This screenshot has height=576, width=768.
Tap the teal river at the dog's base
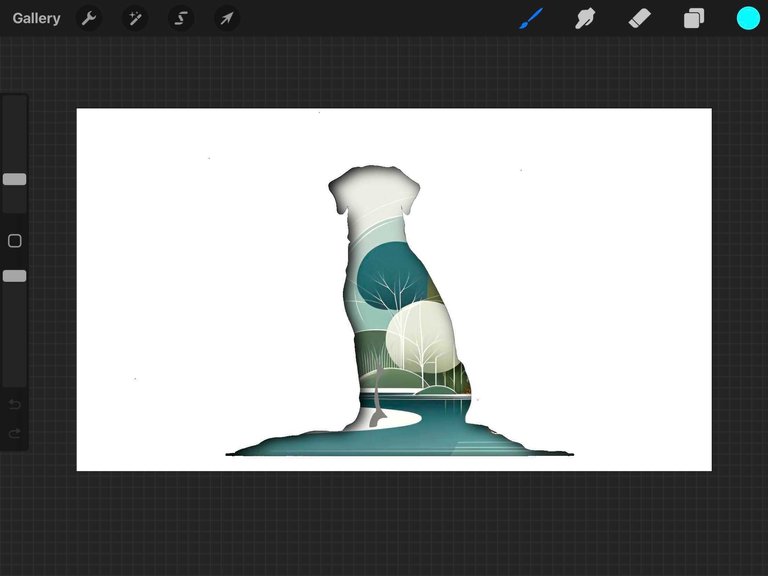pos(440,430)
